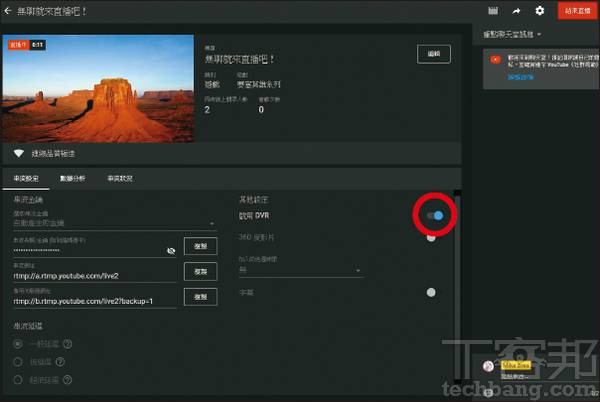The width and height of the screenshot is (600, 402).
Task: Expand the top chat messages dropdown
Action: (512, 34)
